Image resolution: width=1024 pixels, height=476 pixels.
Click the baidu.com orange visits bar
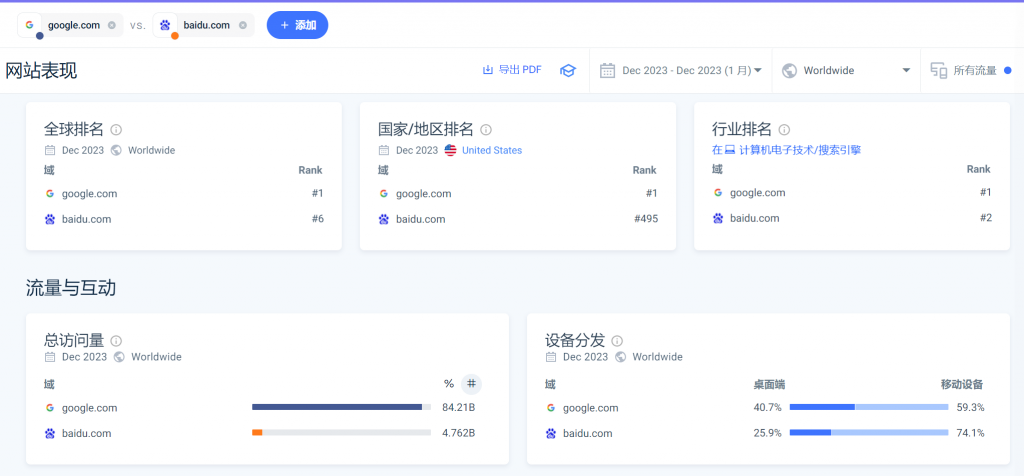tap(257, 432)
